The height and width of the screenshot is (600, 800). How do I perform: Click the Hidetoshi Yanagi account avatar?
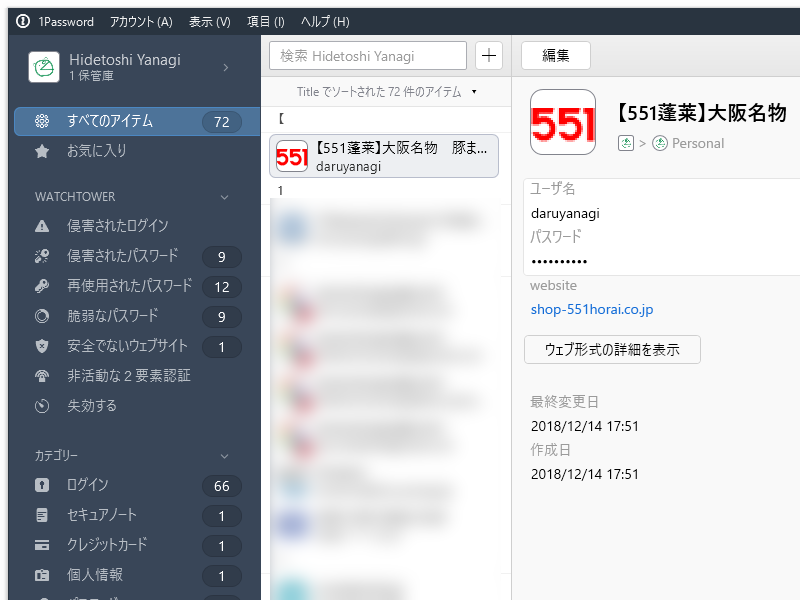pyautogui.click(x=44, y=67)
